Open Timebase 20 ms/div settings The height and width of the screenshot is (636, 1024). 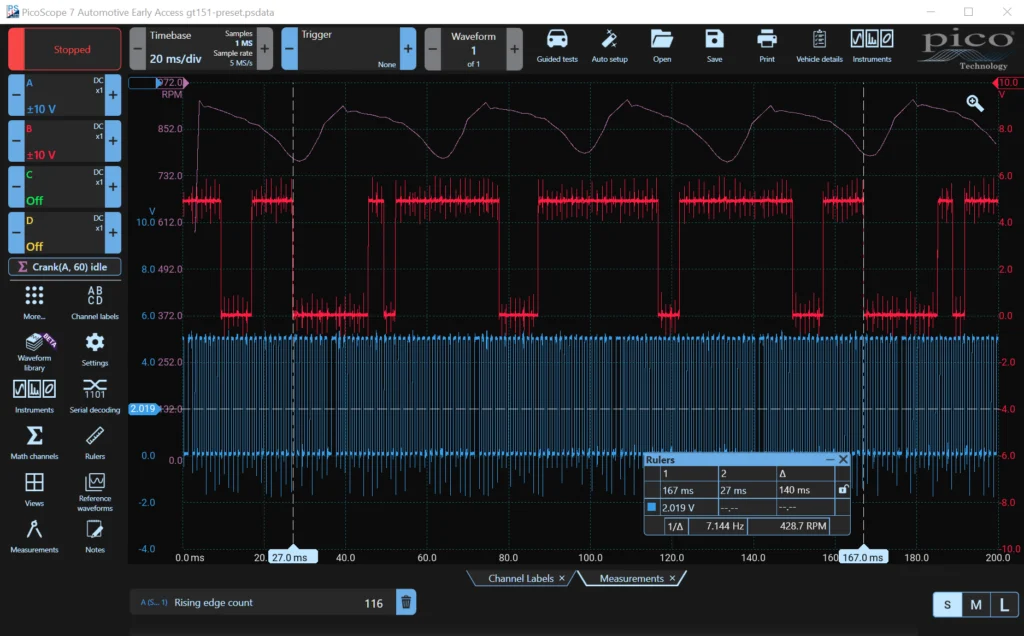pyautogui.click(x=201, y=48)
